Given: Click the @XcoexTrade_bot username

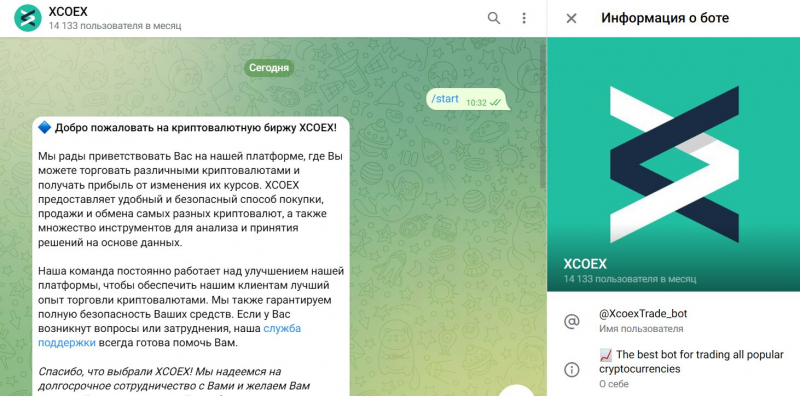Looking at the screenshot, I should 643,314.
